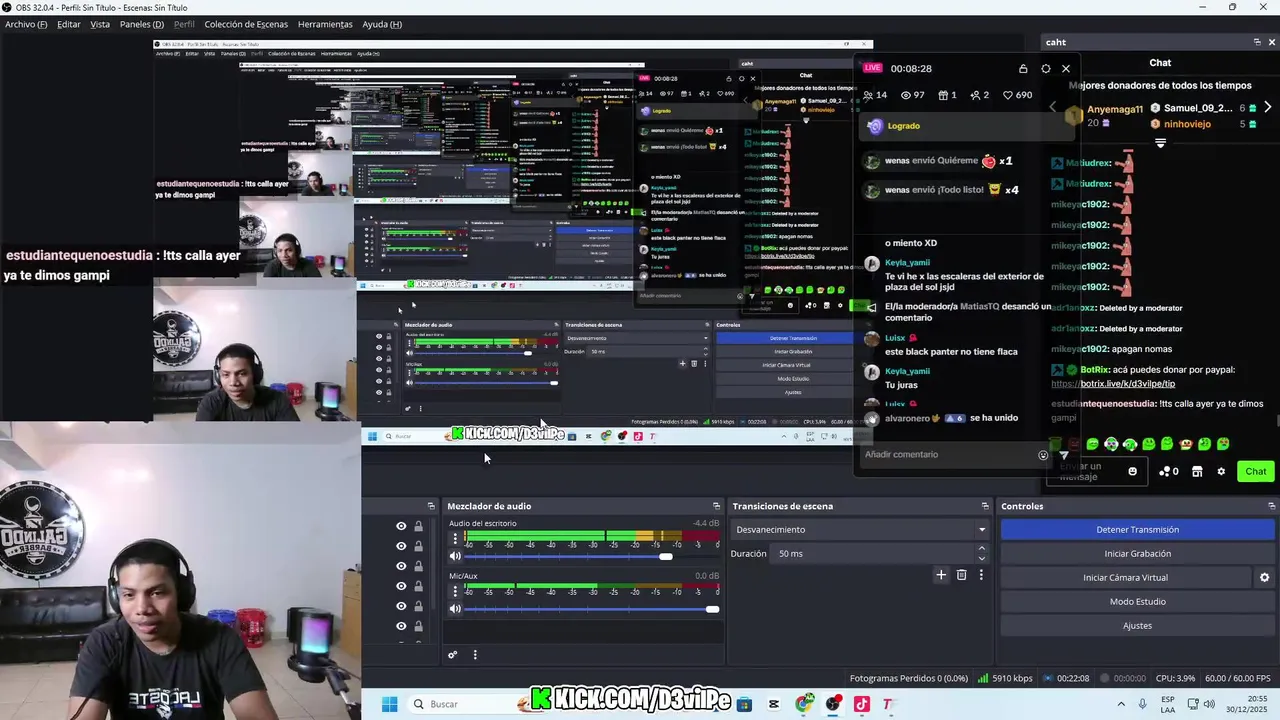Image resolution: width=1280 pixels, height=720 pixels.
Task: Show hidden icons in system tray
Action: coord(1120,704)
